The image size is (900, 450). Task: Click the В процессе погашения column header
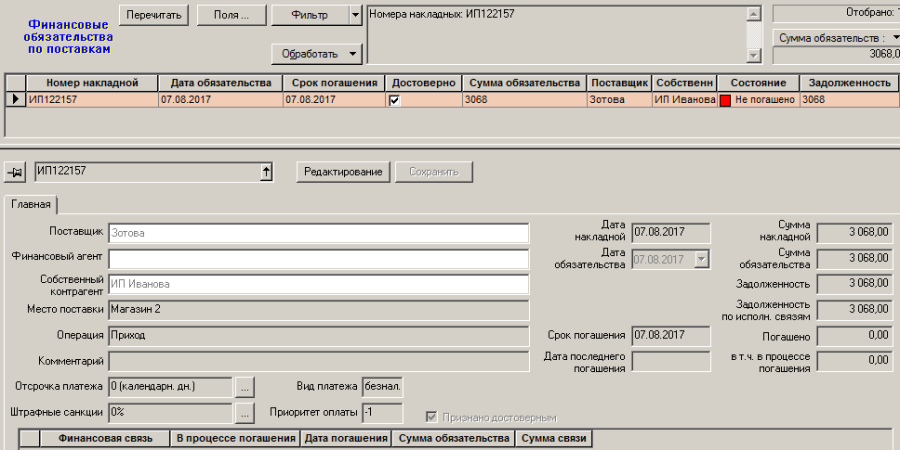tap(235, 439)
